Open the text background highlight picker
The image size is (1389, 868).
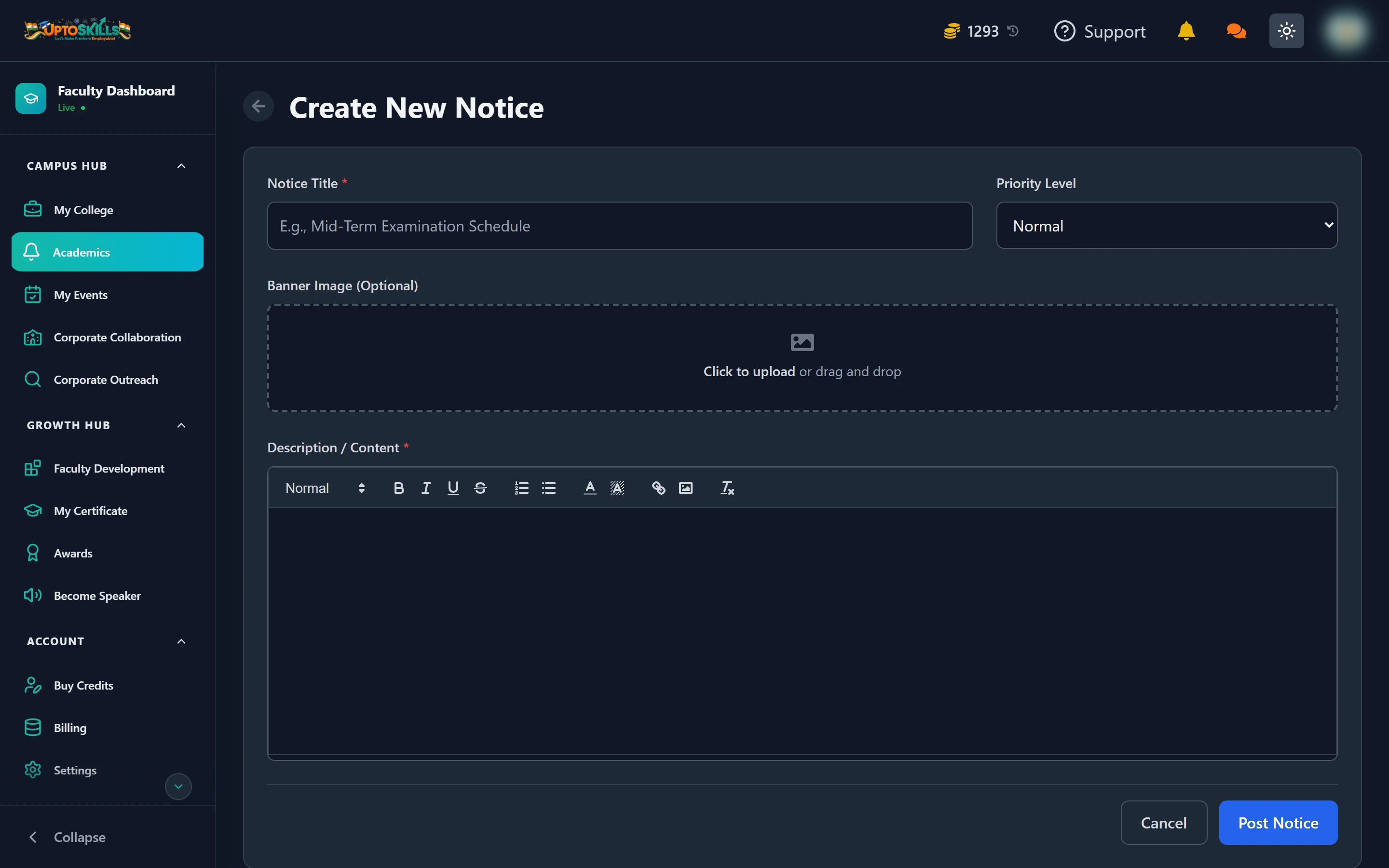617,488
